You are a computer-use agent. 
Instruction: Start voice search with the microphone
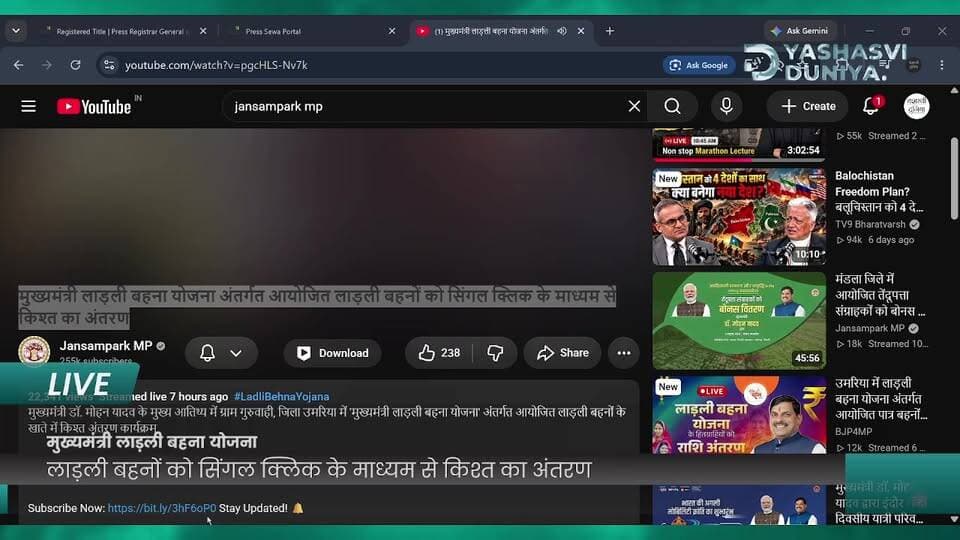pos(726,107)
